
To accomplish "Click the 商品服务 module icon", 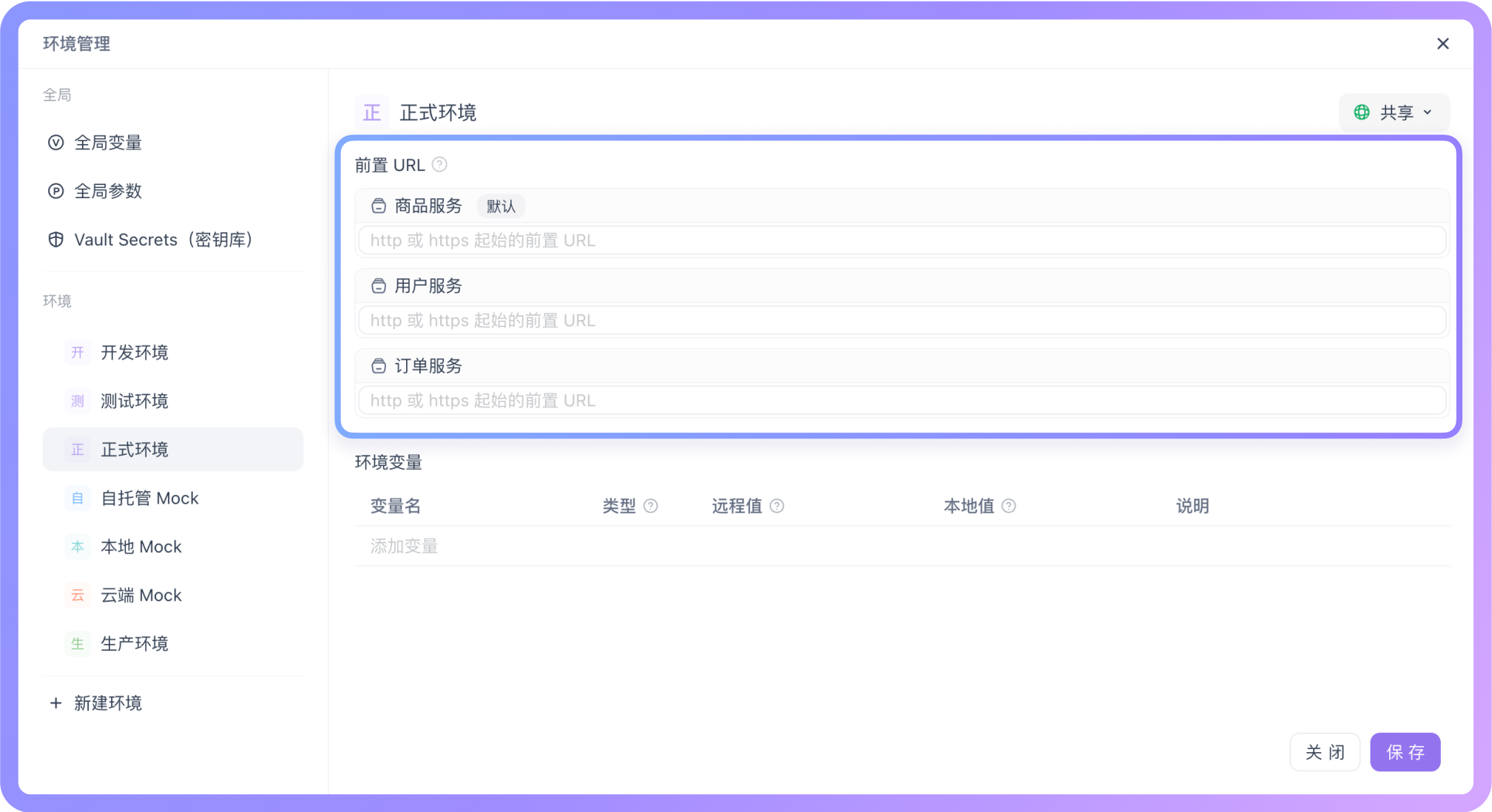I will click(x=379, y=206).
